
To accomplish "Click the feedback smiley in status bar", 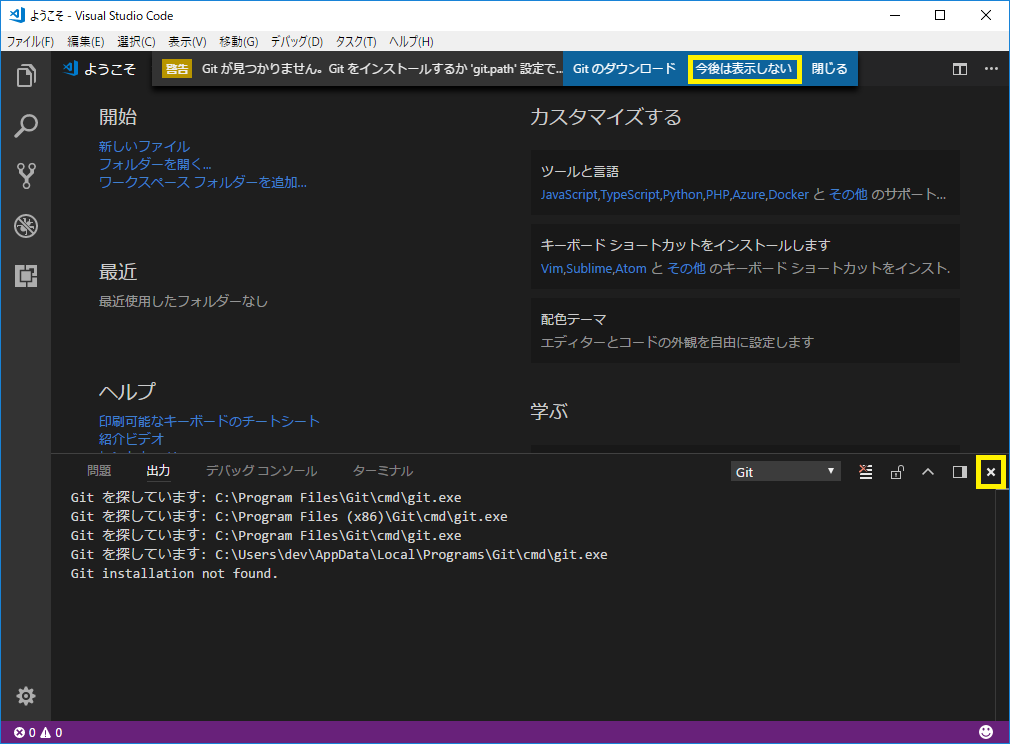I will click(x=986, y=732).
